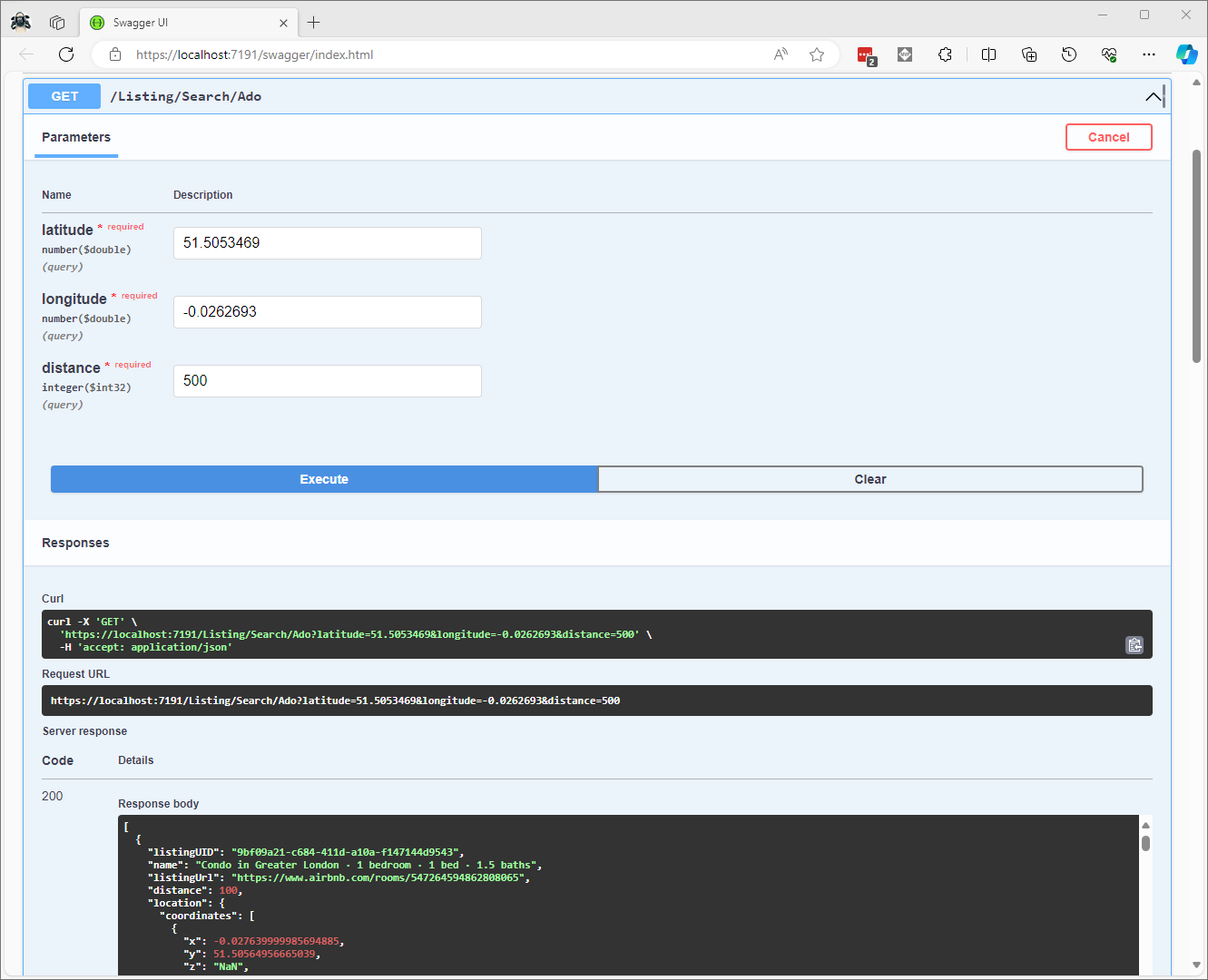The image size is (1208, 980).
Task: Click the Read aloud icon in address bar
Action: point(781,54)
